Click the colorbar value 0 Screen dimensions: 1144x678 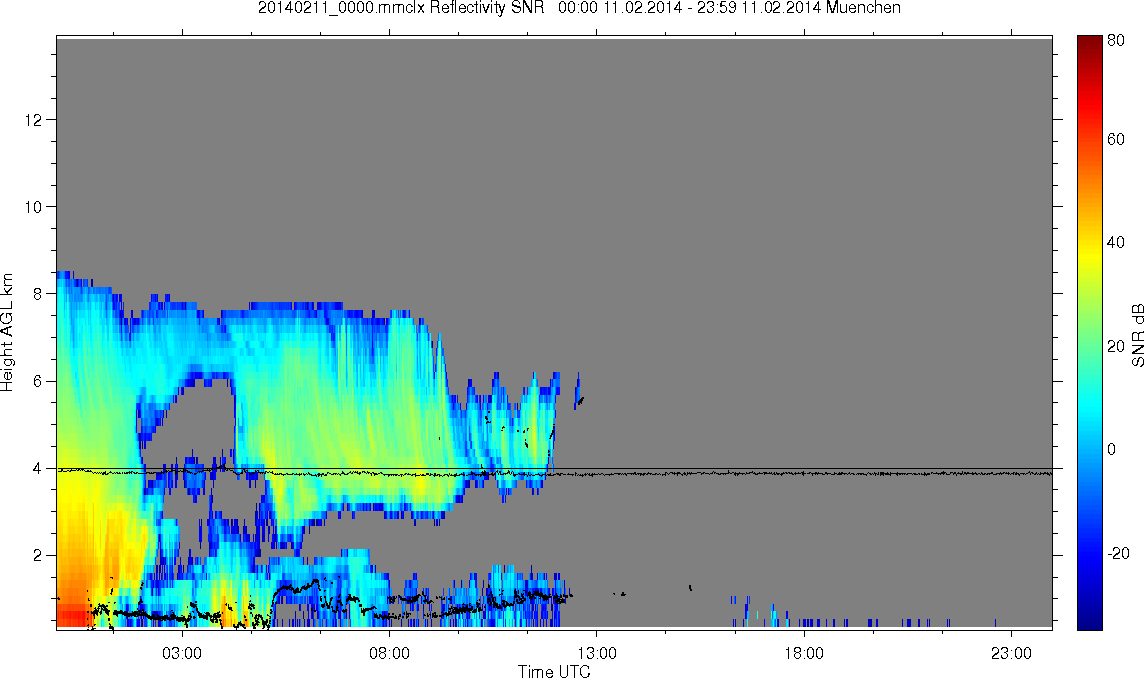click(x=1111, y=449)
